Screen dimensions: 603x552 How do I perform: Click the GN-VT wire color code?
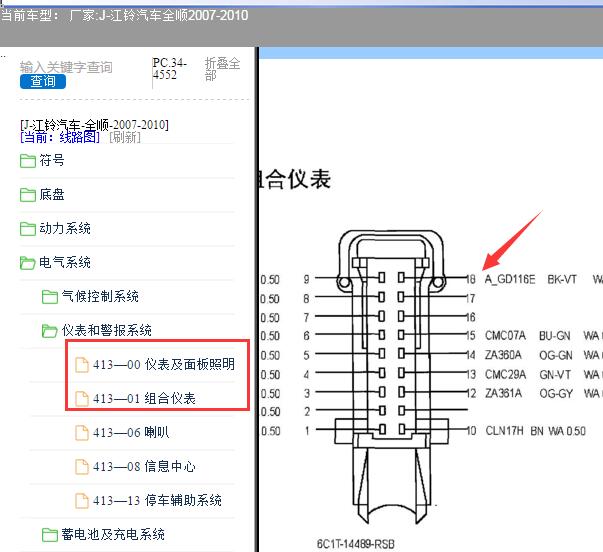pos(555,374)
